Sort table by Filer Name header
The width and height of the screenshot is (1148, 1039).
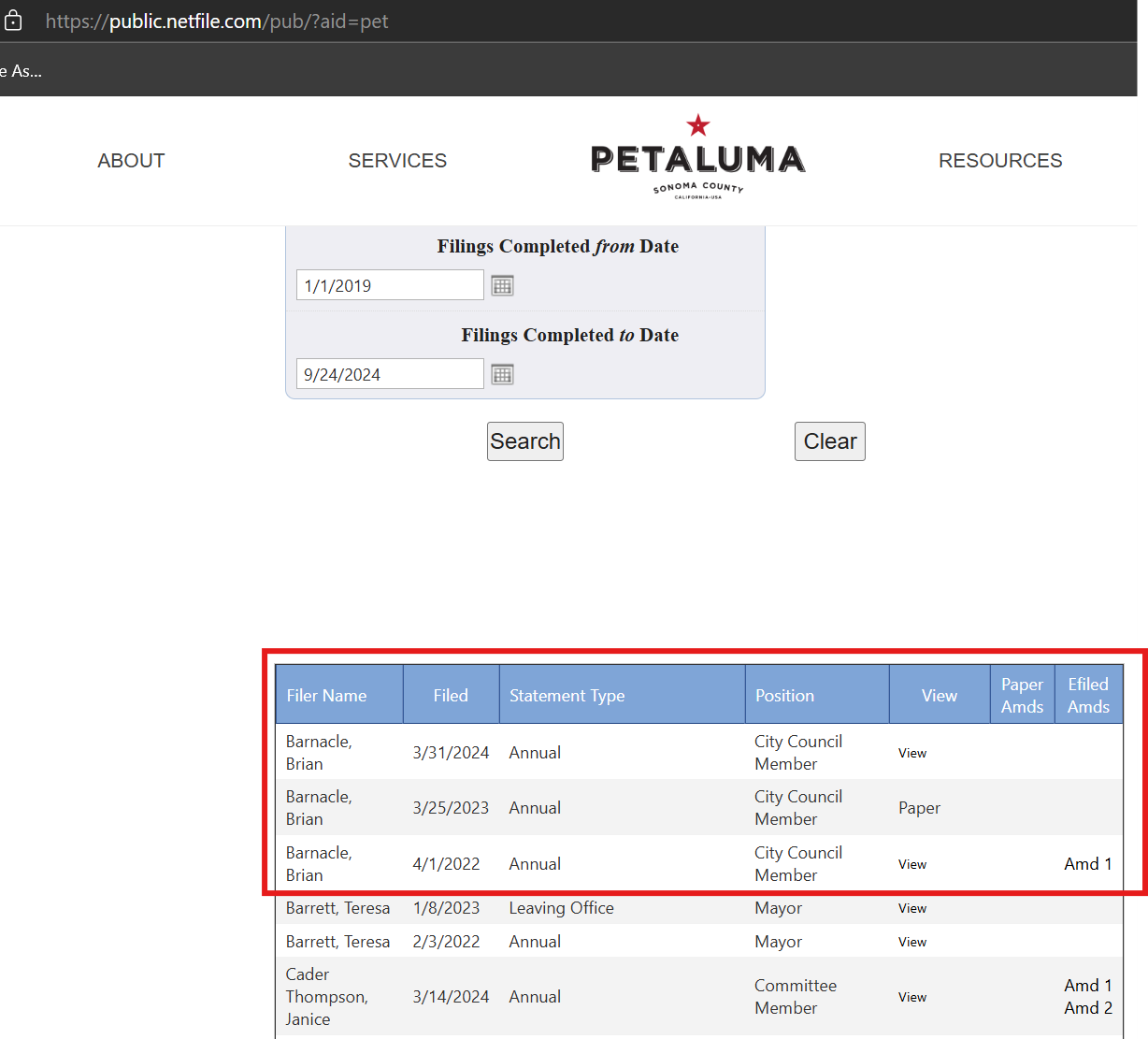(326, 696)
